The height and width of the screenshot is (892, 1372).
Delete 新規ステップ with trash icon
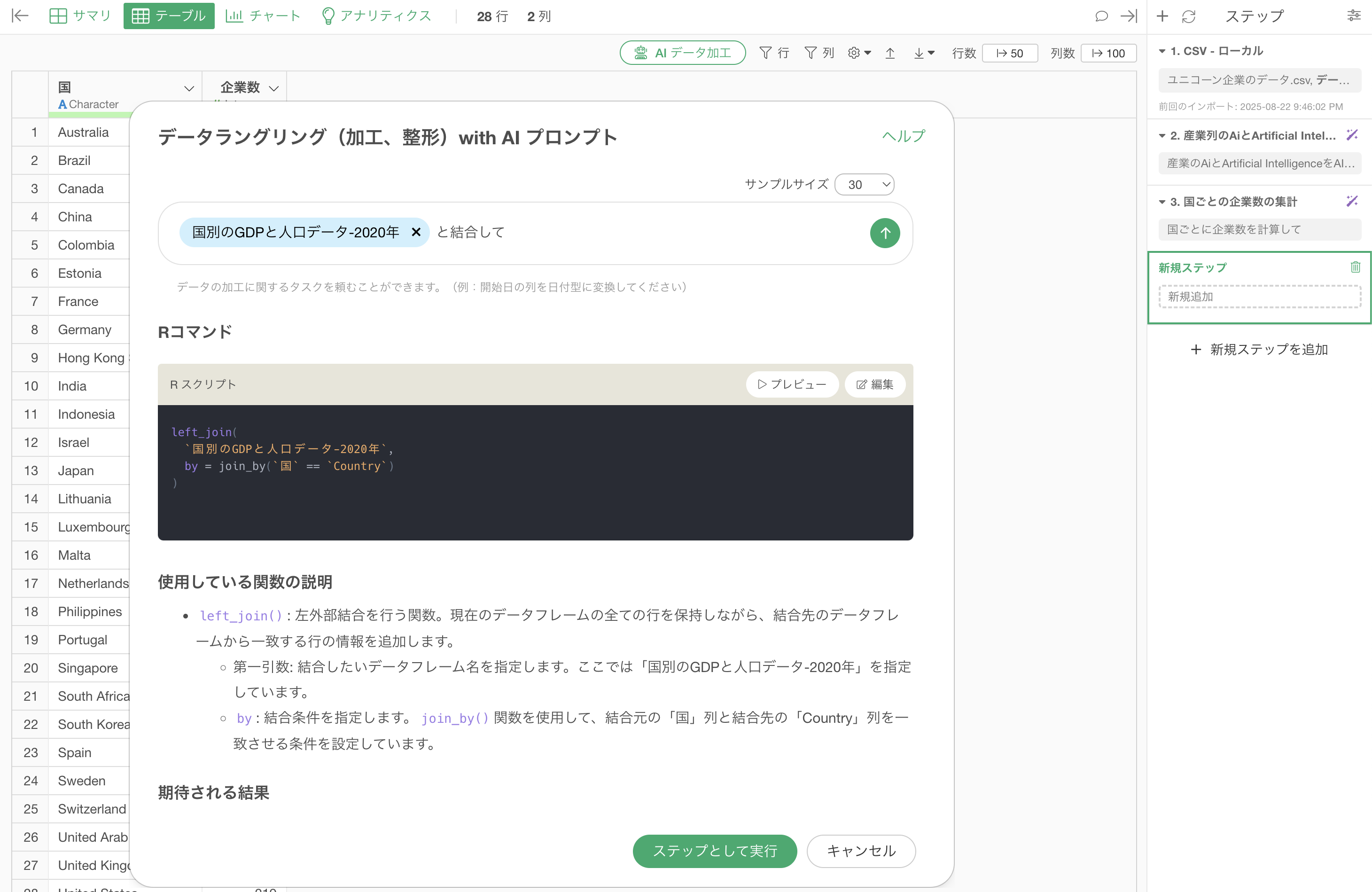pyautogui.click(x=1355, y=267)
